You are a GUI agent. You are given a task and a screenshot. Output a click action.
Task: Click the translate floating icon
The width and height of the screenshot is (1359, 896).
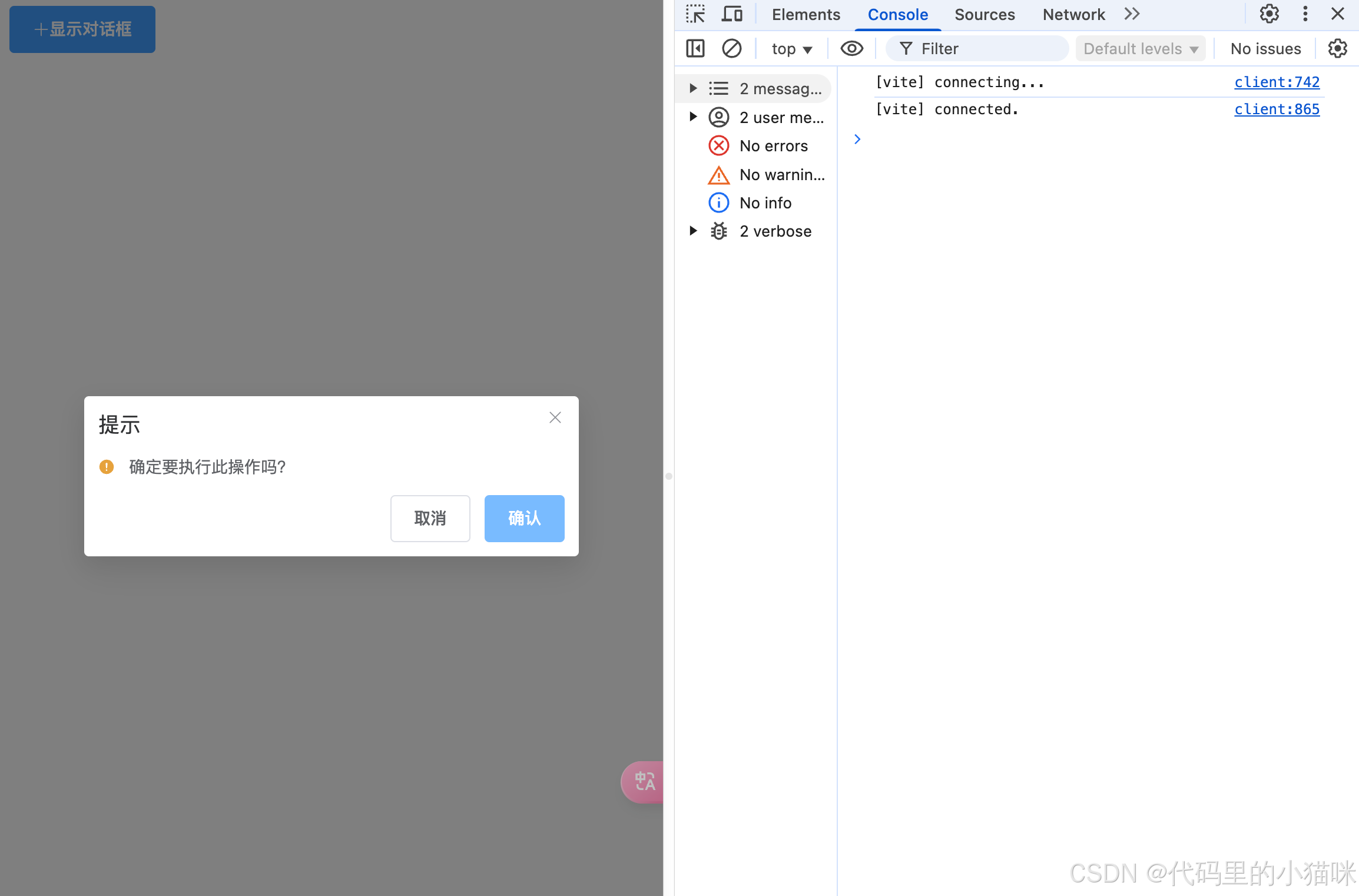click(644, 782)
